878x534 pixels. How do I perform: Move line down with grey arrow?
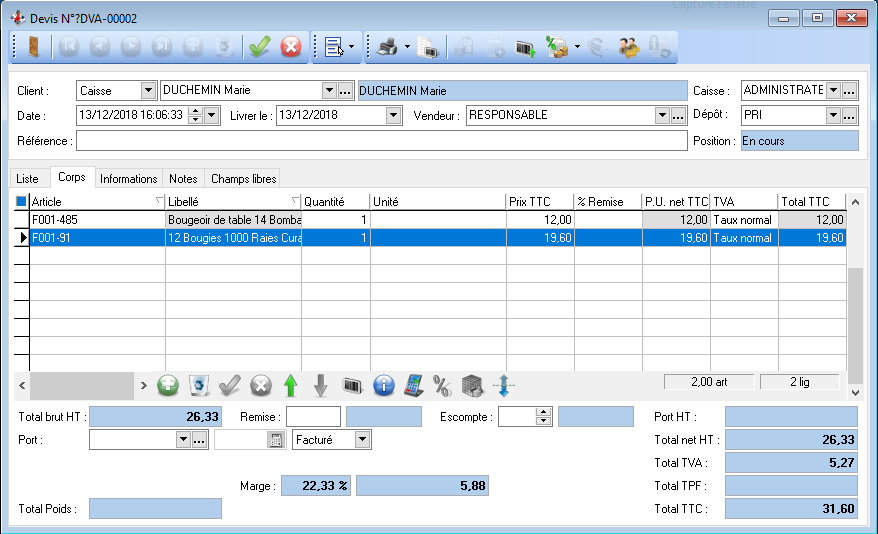click(320, 385)
